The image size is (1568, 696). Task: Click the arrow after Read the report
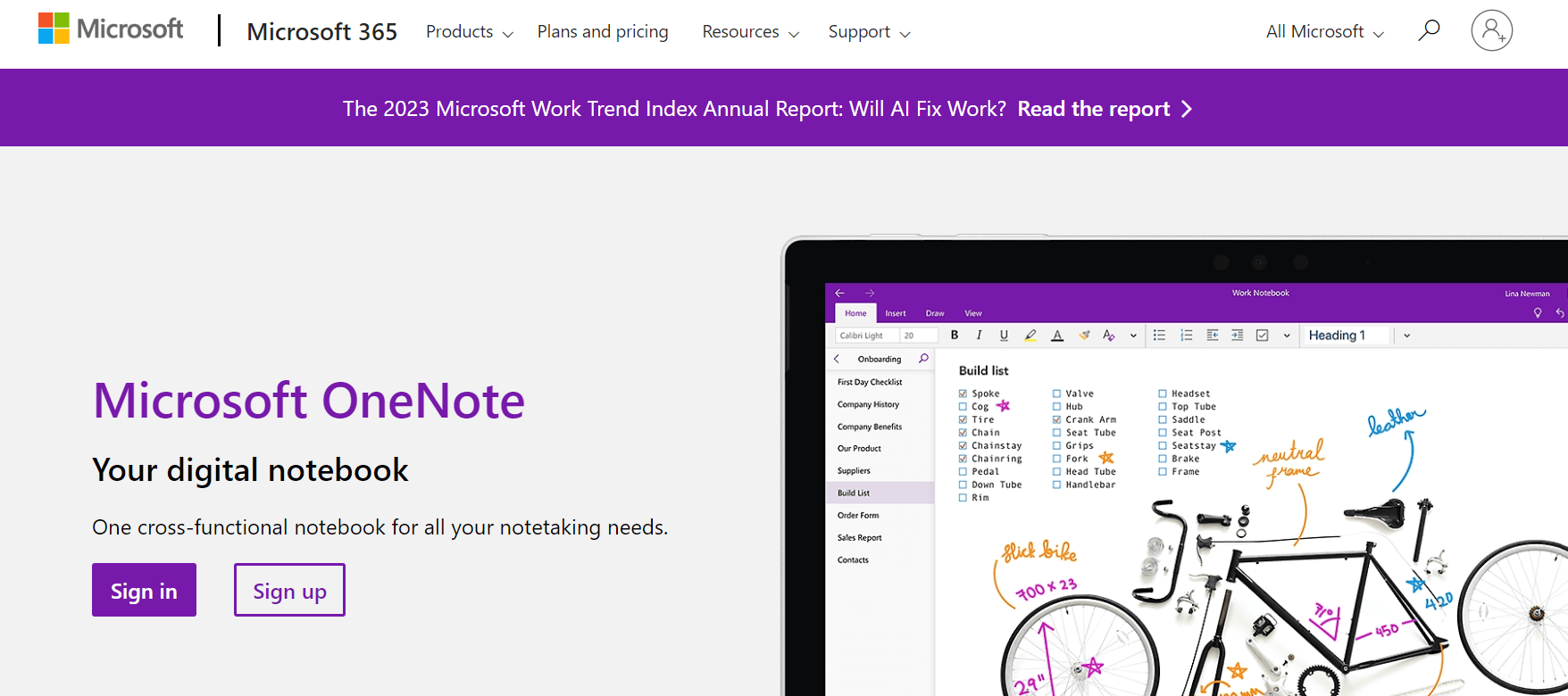tap(1187, 109)
